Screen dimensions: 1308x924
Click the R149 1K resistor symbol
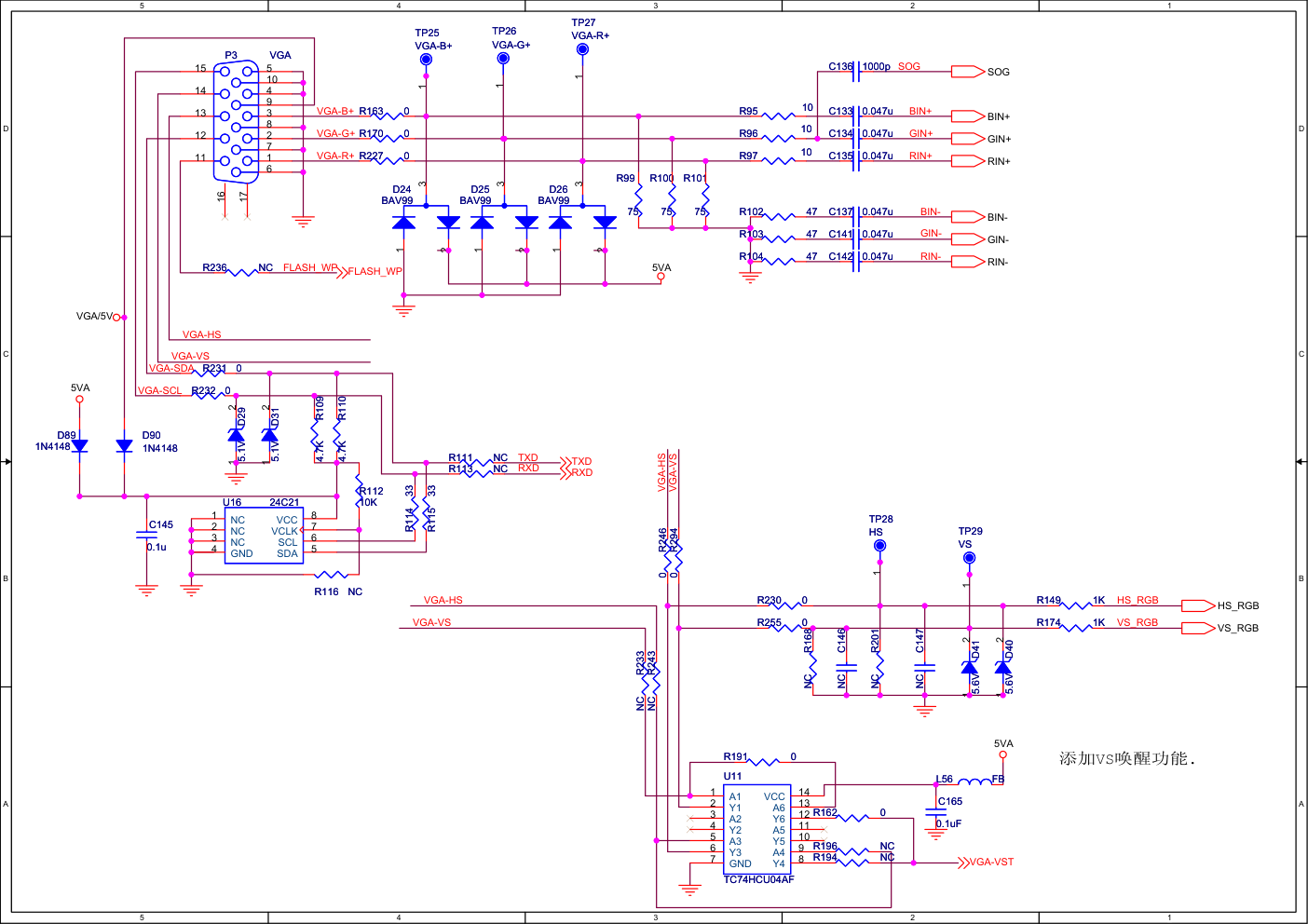click(x=1076, y=605)
